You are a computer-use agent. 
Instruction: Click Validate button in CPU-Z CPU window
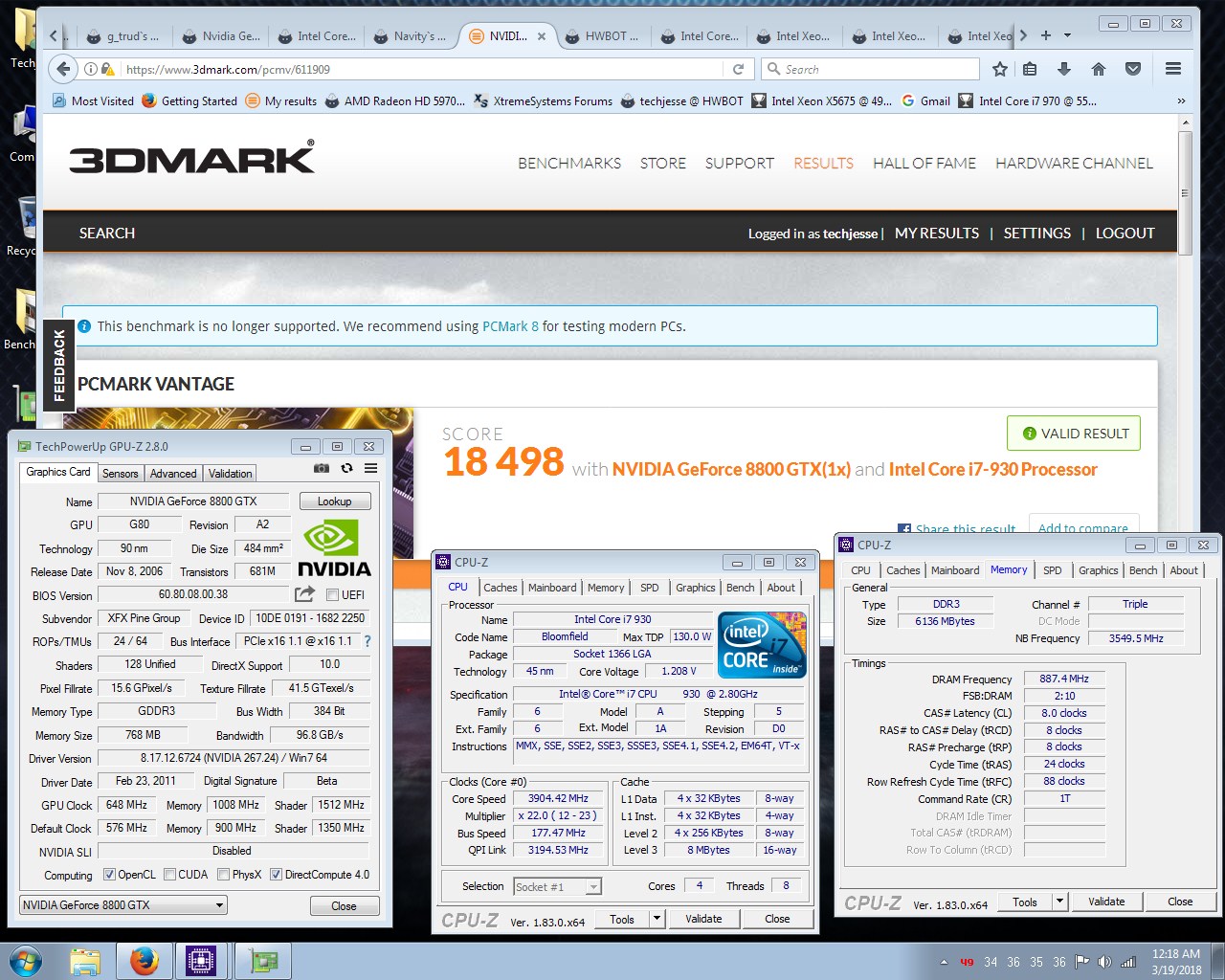click(x=703, y=919)
